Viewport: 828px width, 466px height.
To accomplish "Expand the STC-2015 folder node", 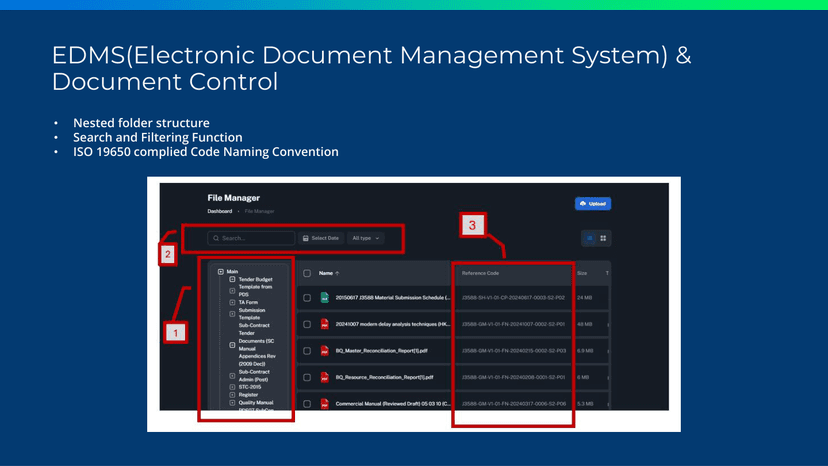I will click(x=232, y=387).
